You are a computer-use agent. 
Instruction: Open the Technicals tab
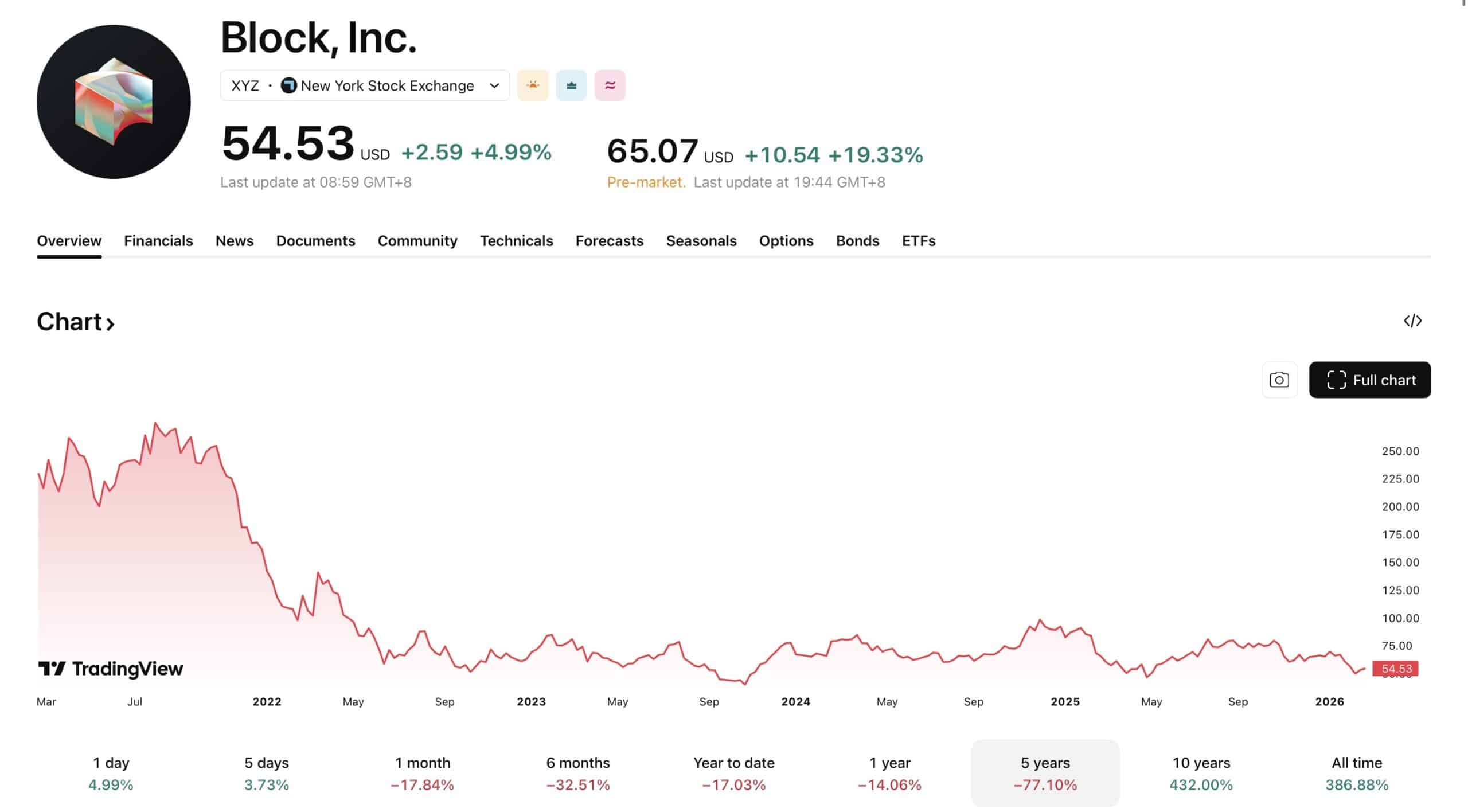tap(516, 241)
